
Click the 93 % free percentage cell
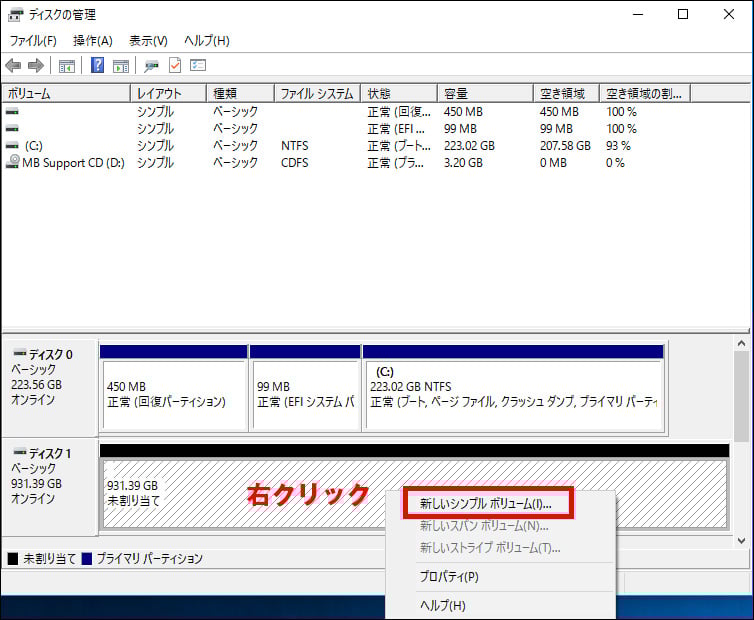(x=618, y=146)
